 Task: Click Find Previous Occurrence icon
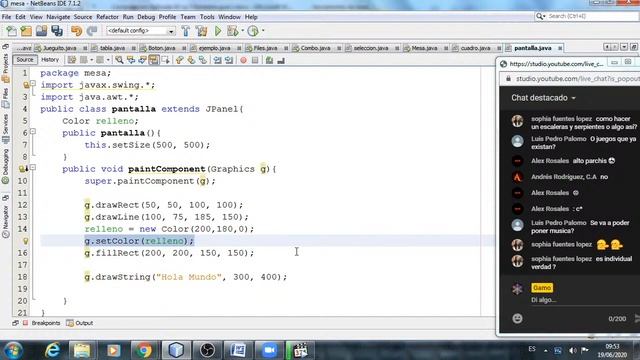pos(131,60)
